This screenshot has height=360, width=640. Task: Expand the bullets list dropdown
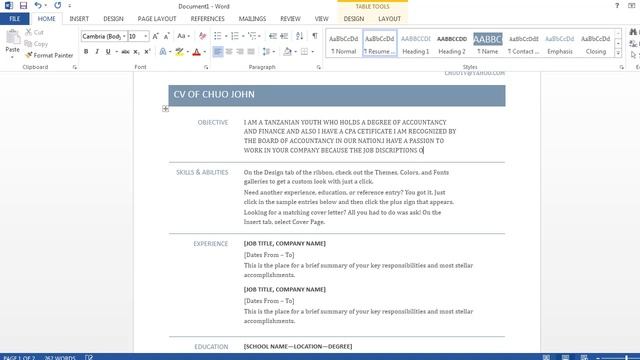click(x=226, y=36)
